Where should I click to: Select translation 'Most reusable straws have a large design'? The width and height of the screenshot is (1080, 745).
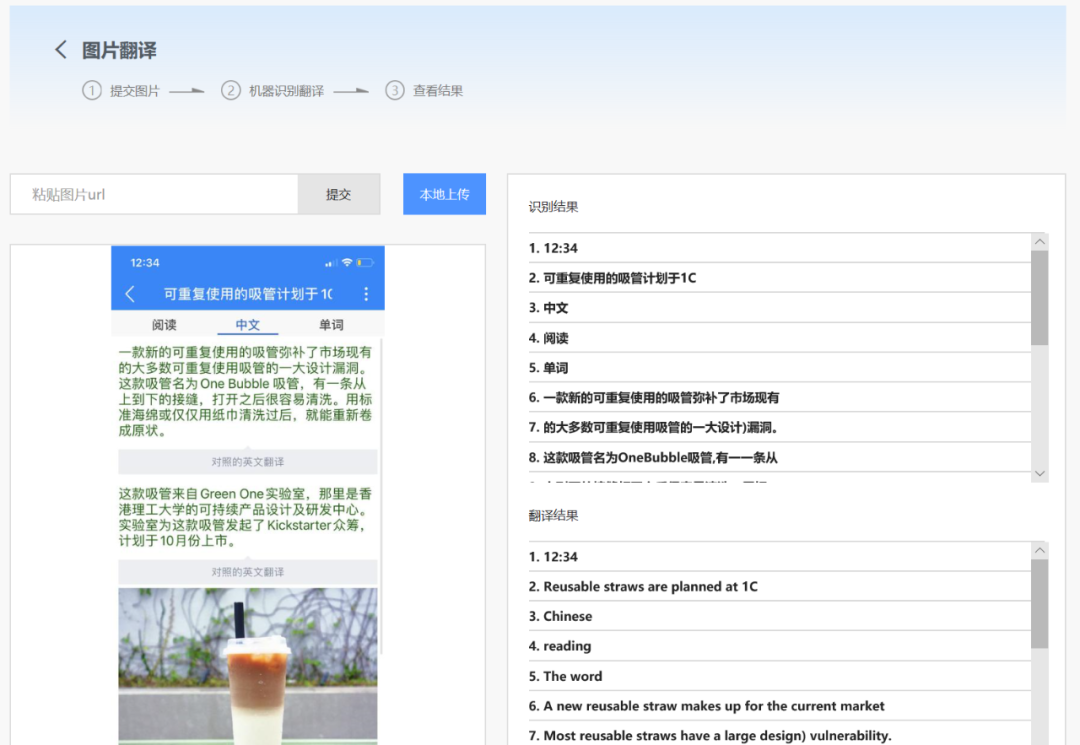pos(780,735)
